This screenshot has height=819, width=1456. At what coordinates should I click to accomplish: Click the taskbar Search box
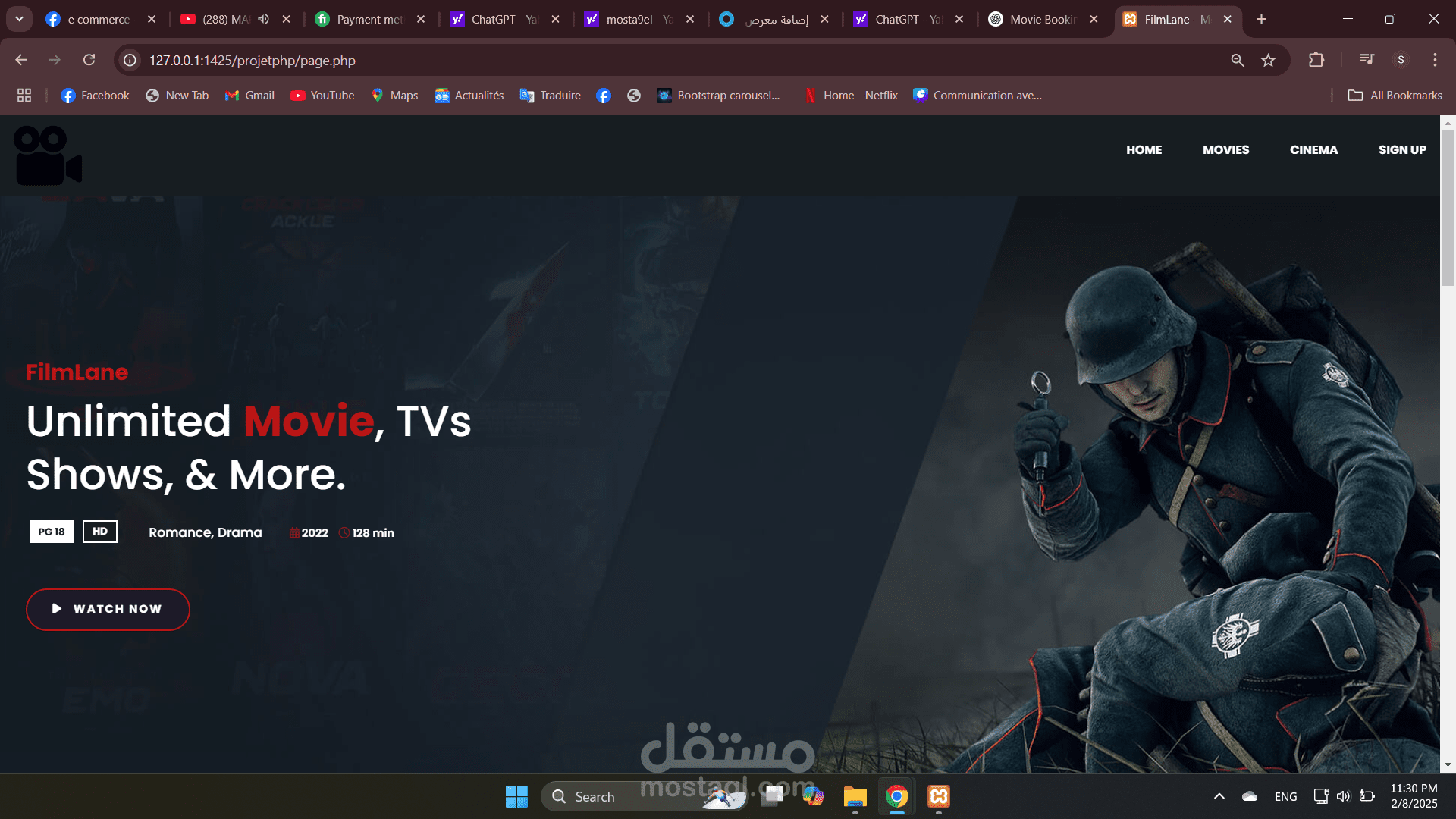click(645, 796)
